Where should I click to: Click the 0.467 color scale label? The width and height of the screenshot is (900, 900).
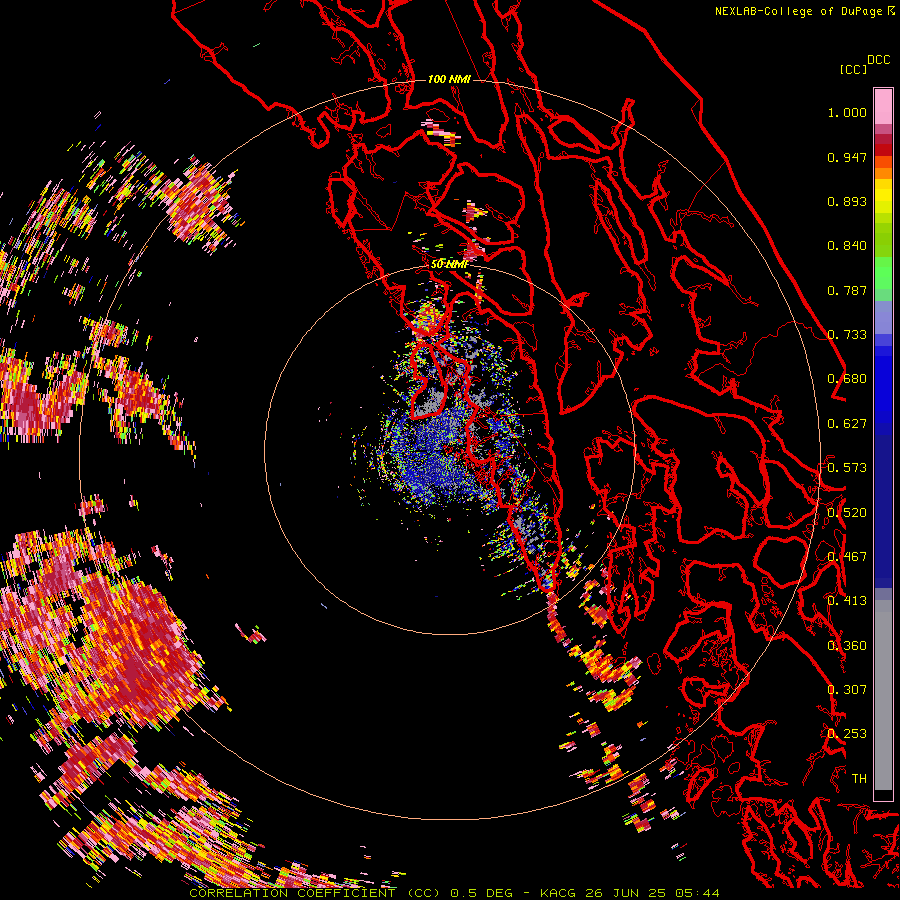(x=847, y=557)
